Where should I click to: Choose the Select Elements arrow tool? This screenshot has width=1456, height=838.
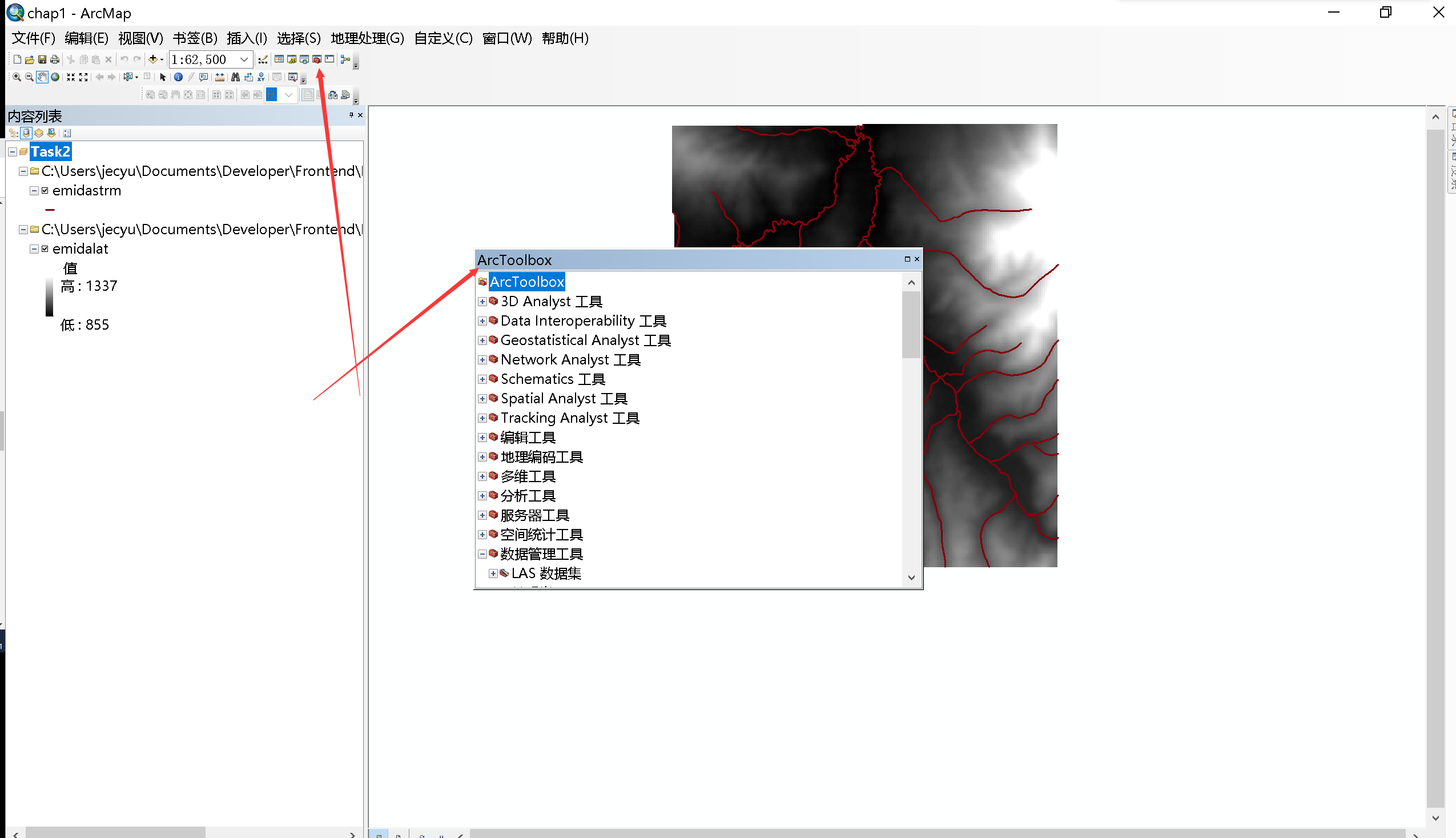[x=163, y=77]
